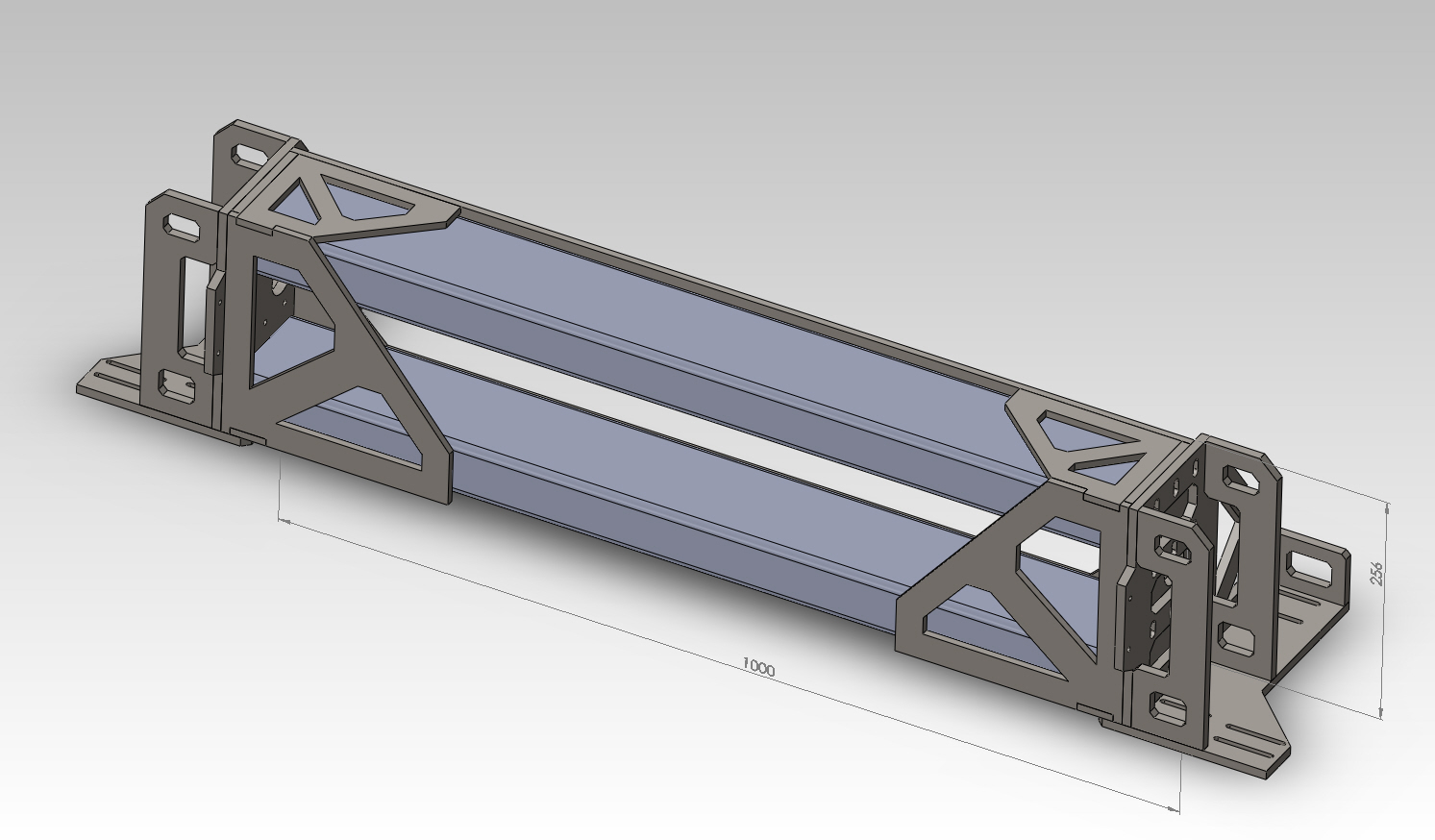Click the upper arrowhead of 256 dimension
The image size is (1435, 840).
1387,506
